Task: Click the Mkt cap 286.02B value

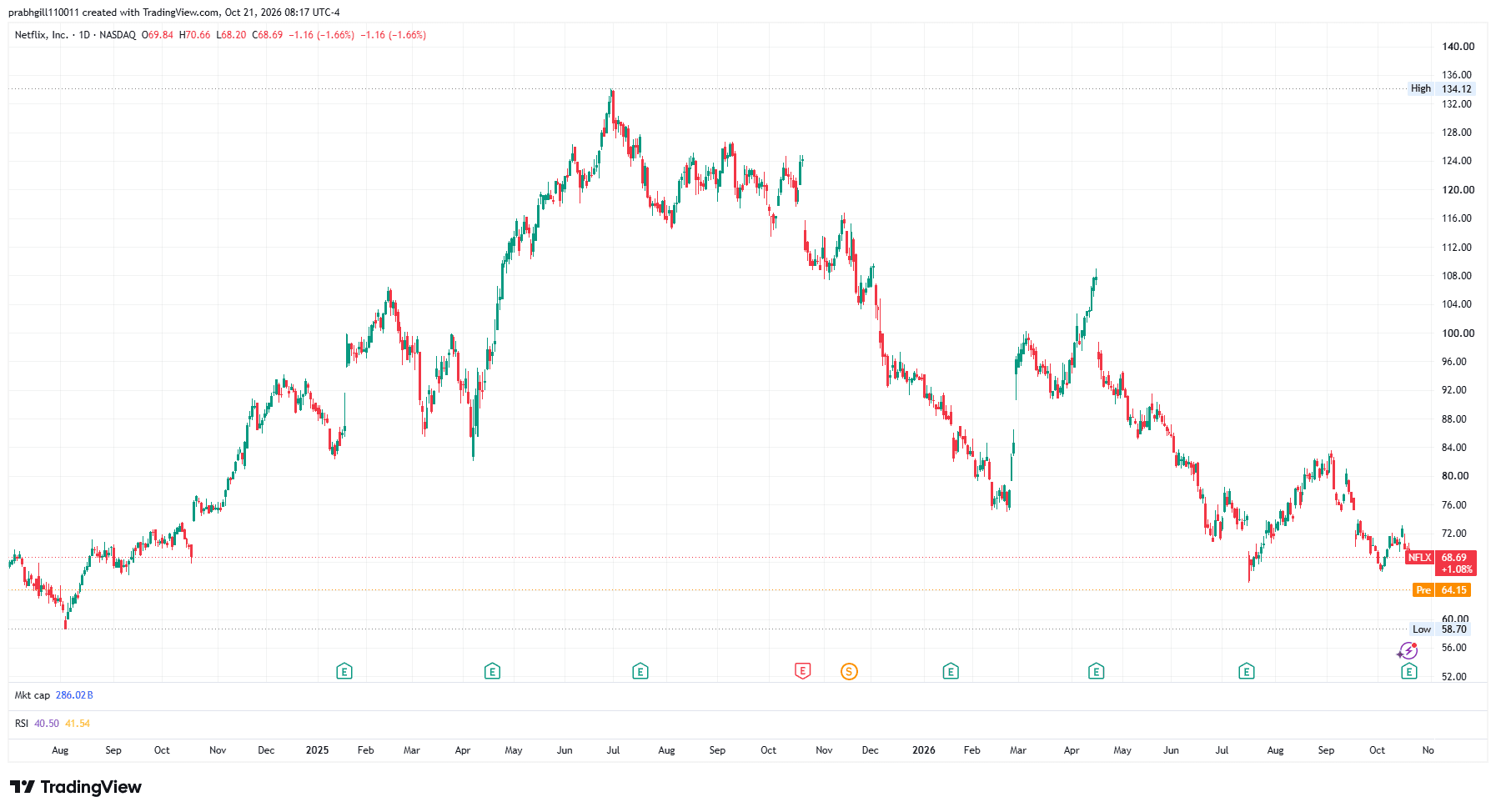Action: coord(74,695)
